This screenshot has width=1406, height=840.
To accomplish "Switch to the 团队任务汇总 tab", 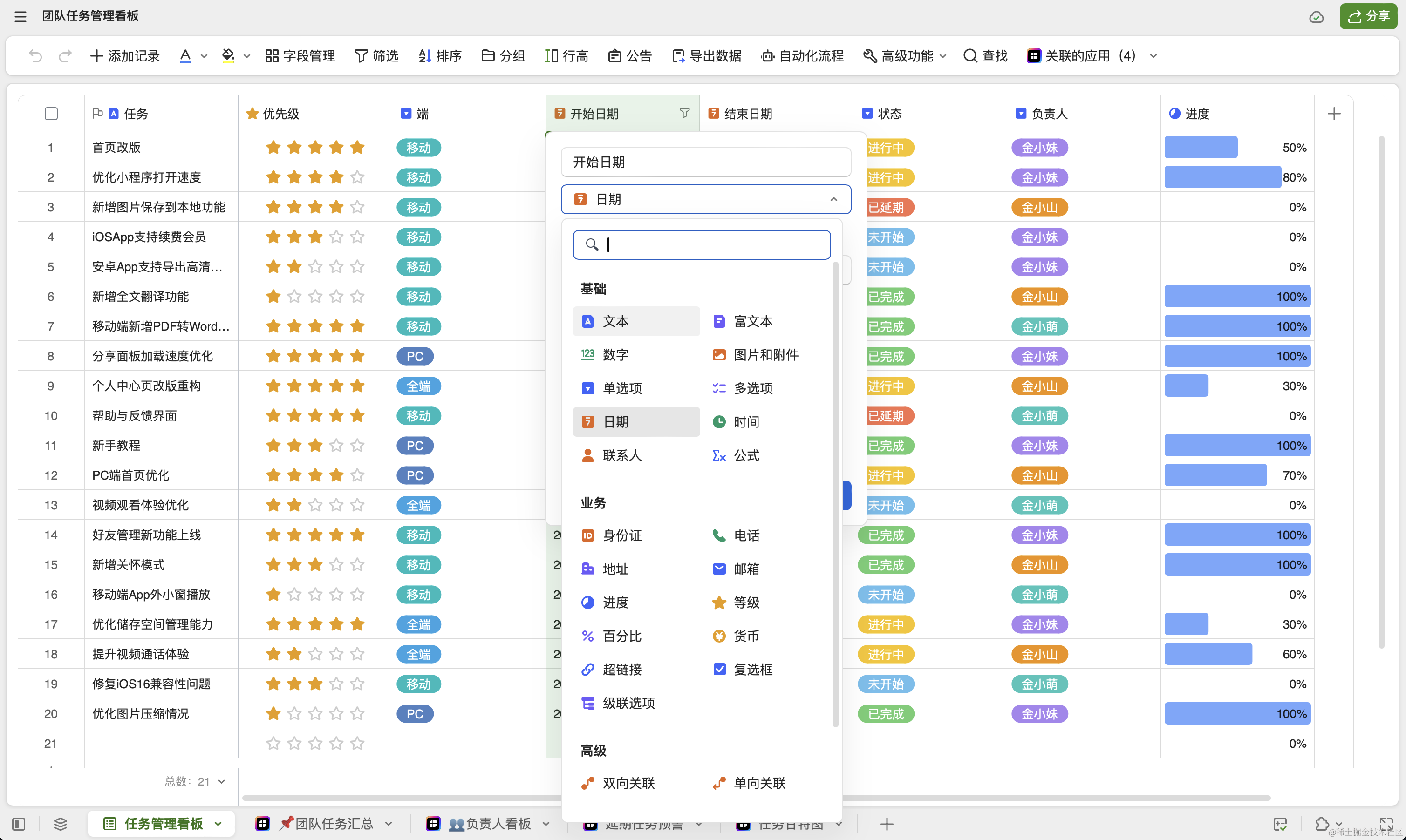I will click(x=334, y=824).
